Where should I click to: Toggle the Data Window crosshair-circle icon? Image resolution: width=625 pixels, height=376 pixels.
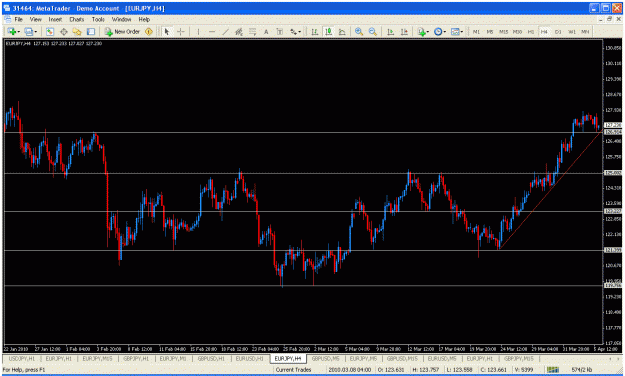[x=63, y=31]
